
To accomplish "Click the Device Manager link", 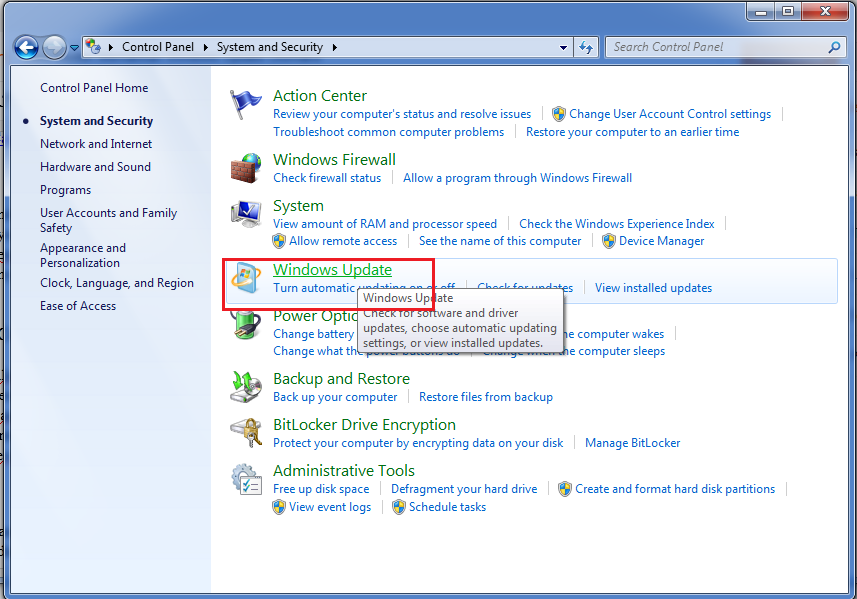I will [661, 241].
